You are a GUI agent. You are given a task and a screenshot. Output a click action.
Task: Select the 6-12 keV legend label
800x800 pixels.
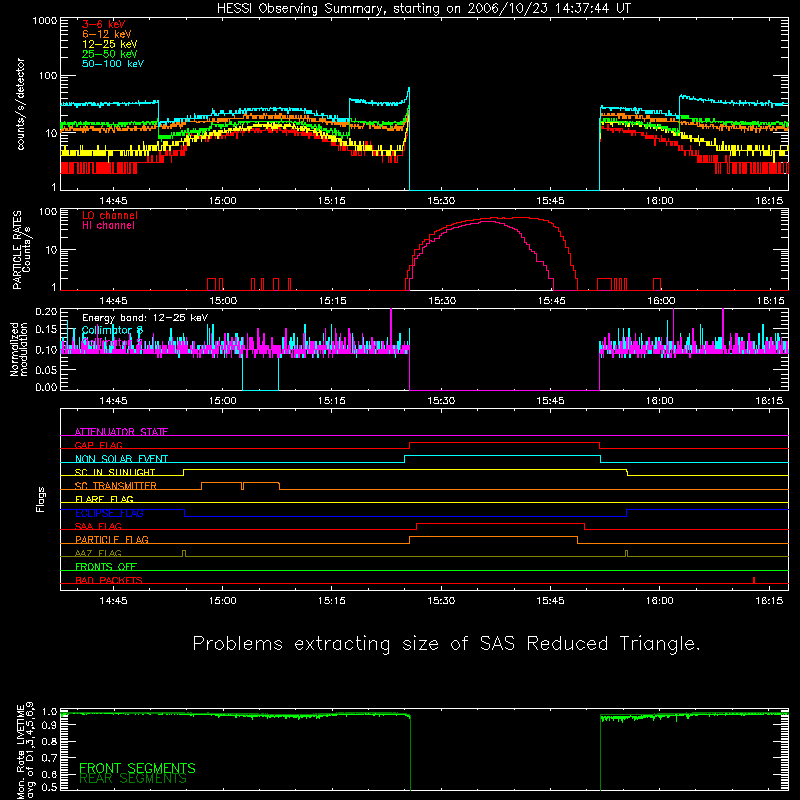(107, 34)
